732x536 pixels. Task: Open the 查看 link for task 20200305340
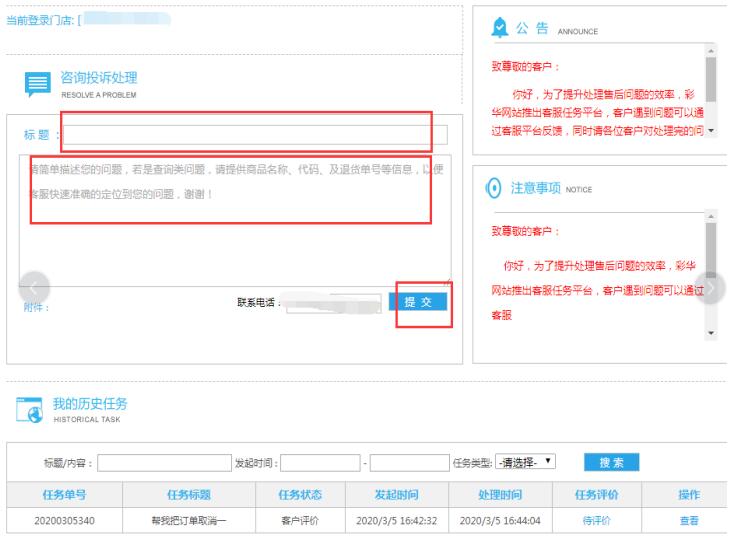pos(689,520)
